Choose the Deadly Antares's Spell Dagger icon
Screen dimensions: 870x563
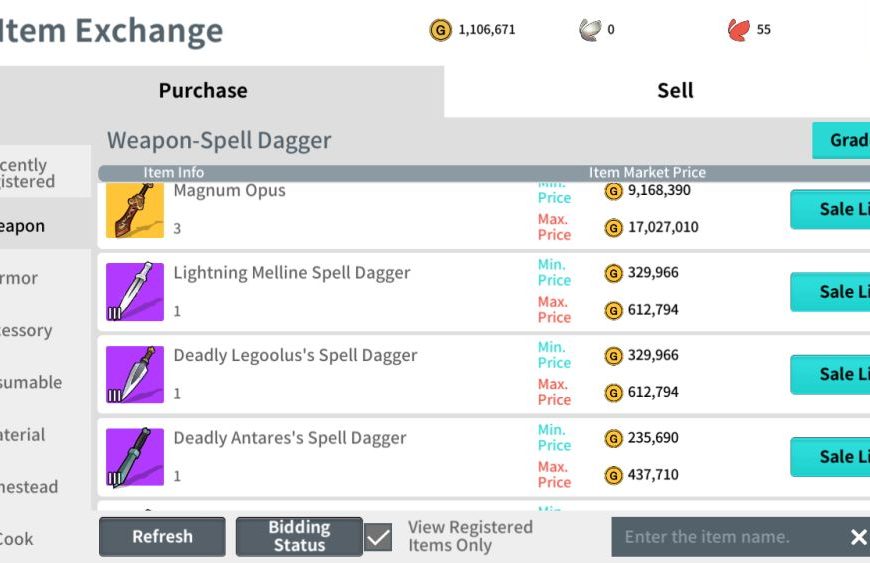[134, 457]
